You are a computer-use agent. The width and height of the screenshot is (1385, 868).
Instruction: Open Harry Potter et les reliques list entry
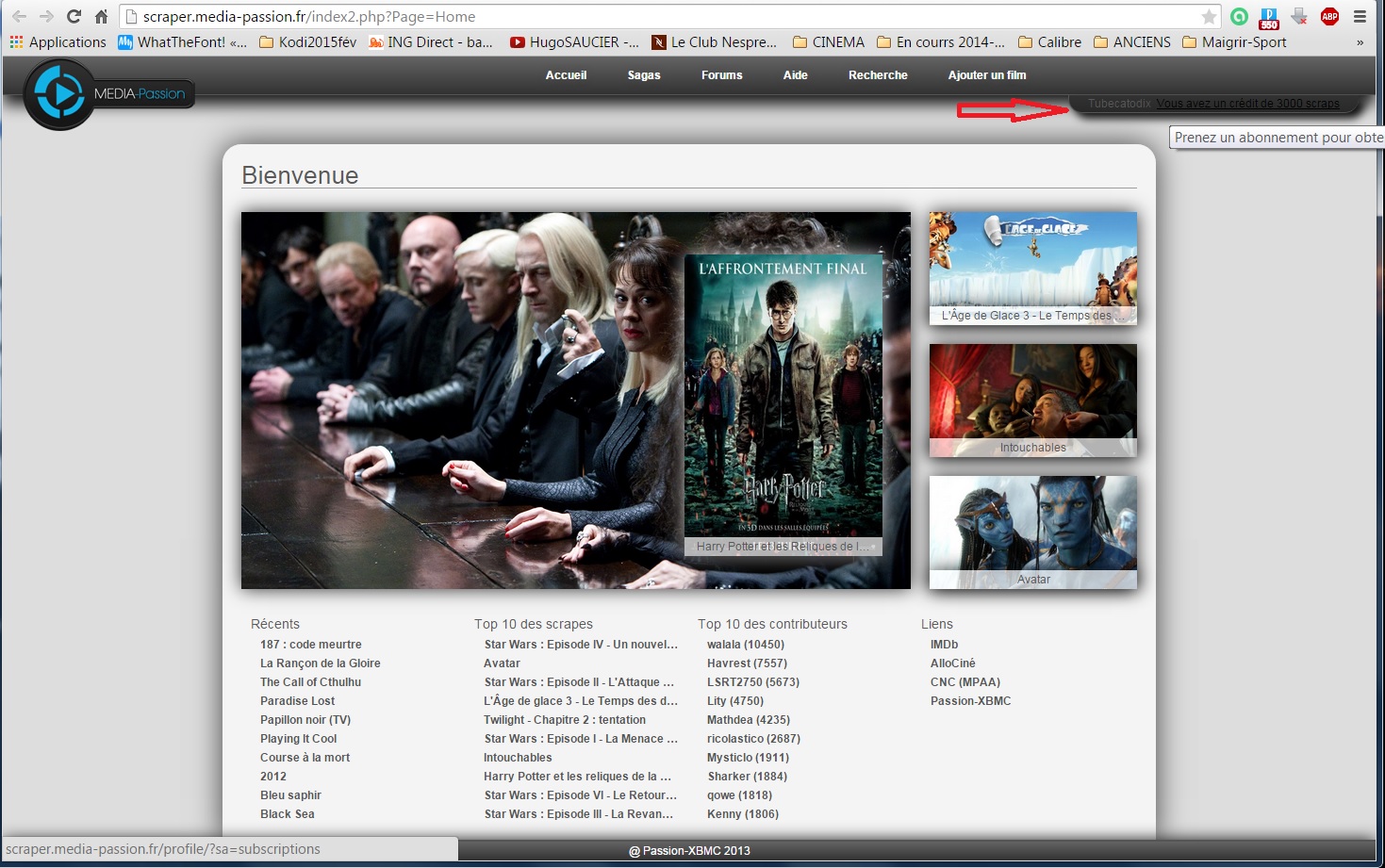point(577,777)
